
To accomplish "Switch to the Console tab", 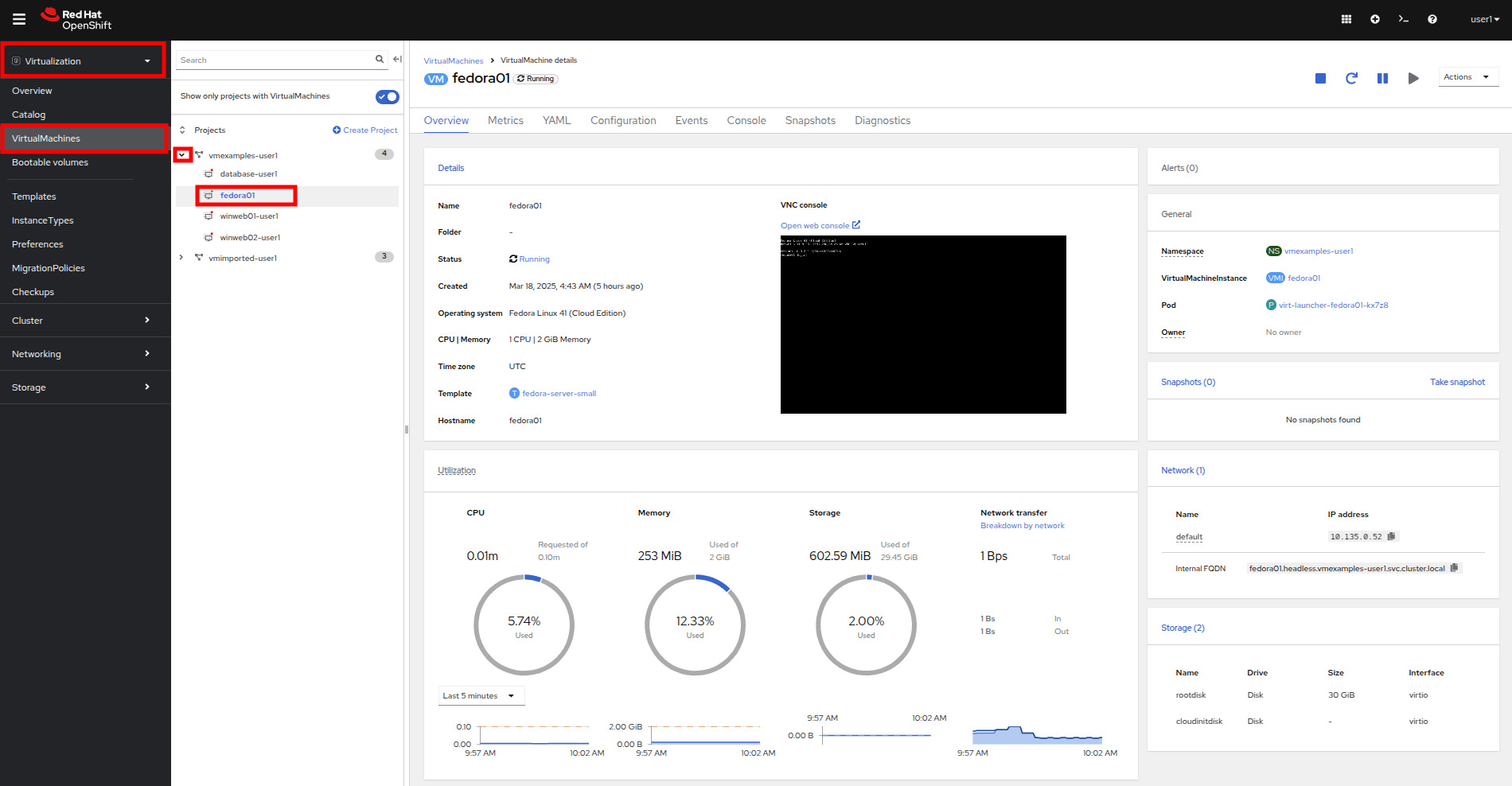I will click(x=746, y=121).
